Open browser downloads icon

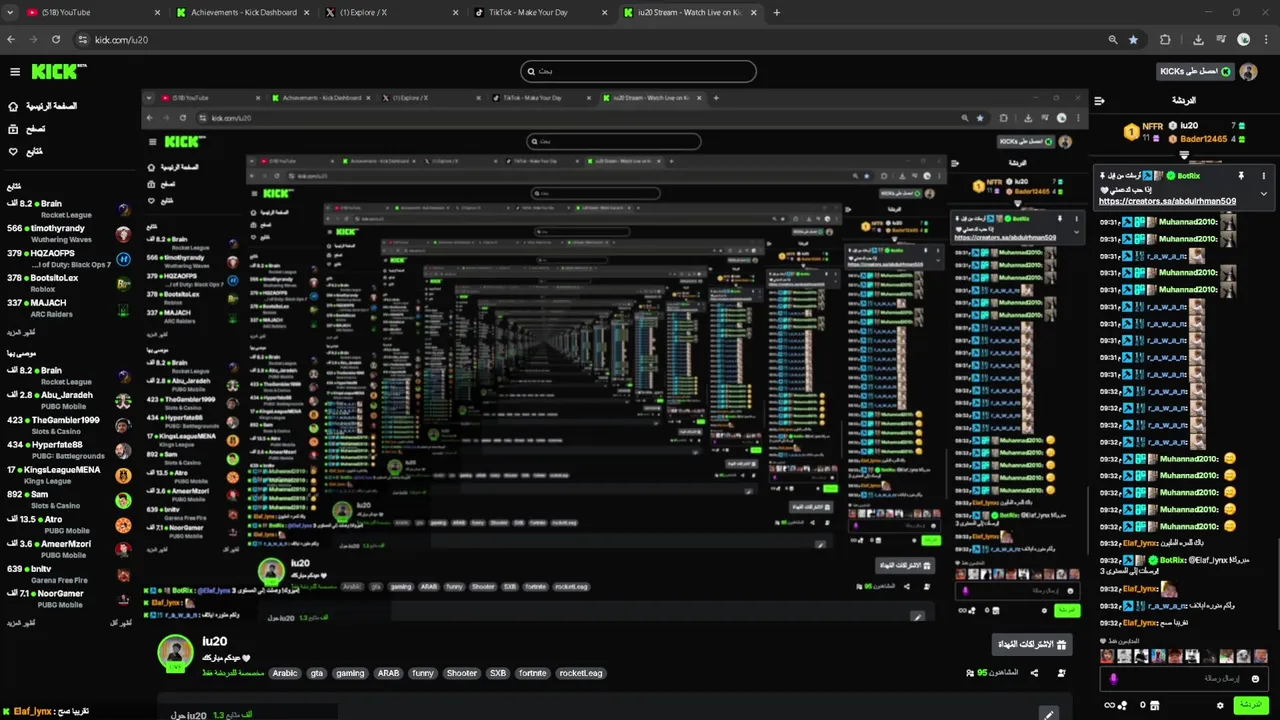click(1198, 40)
